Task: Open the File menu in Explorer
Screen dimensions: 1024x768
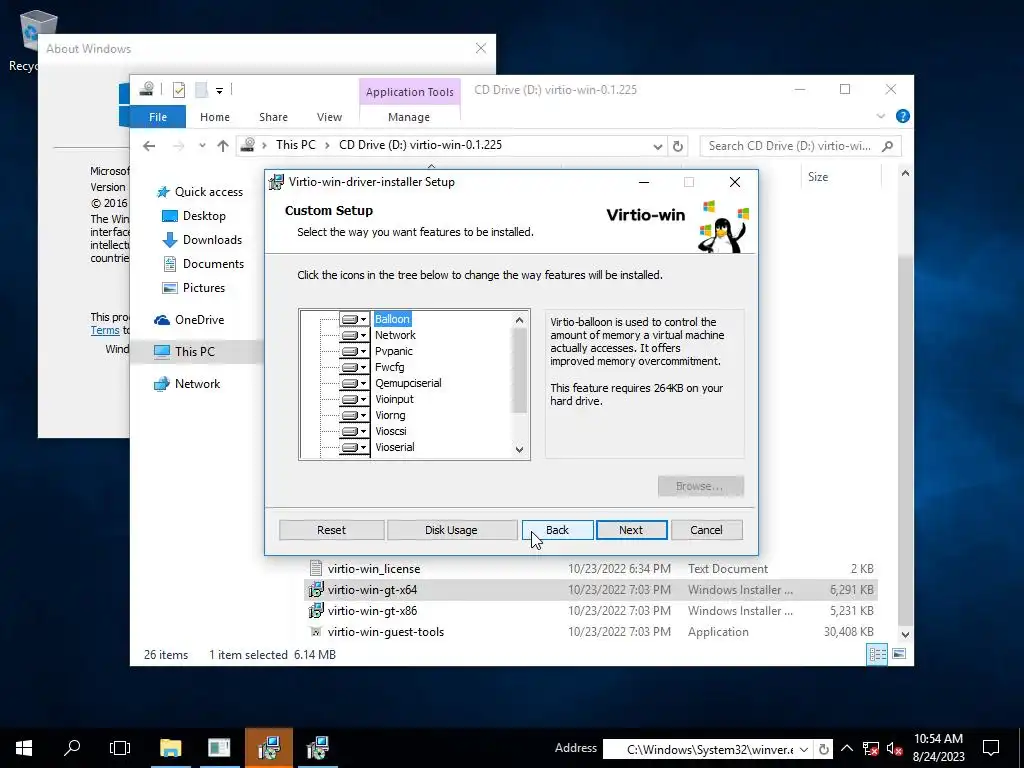Action: [x=157, y=117]
